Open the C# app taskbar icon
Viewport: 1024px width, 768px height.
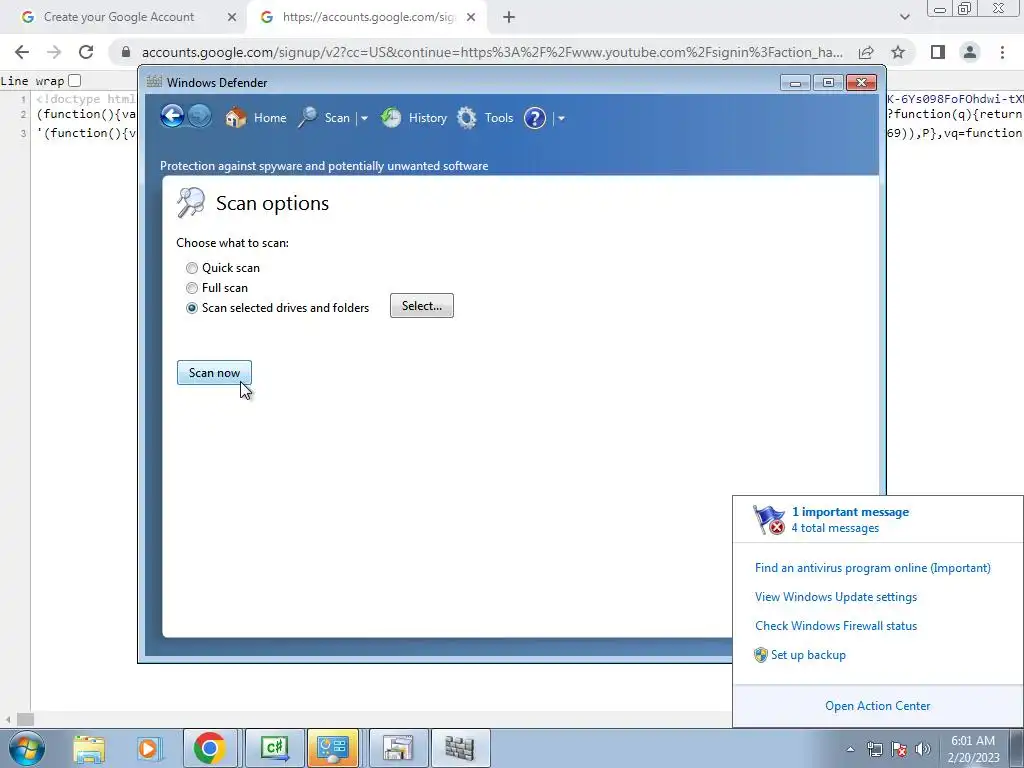coord(274,748)
